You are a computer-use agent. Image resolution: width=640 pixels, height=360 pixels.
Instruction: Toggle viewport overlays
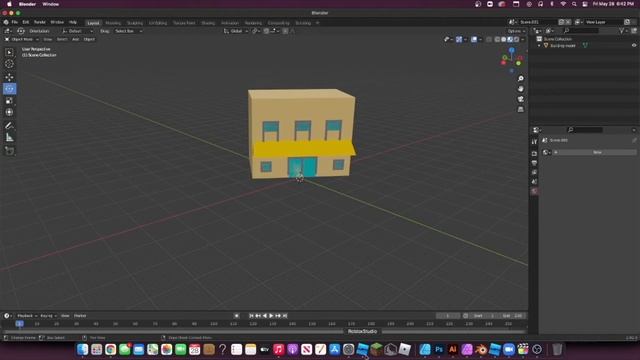click(473, 40)
